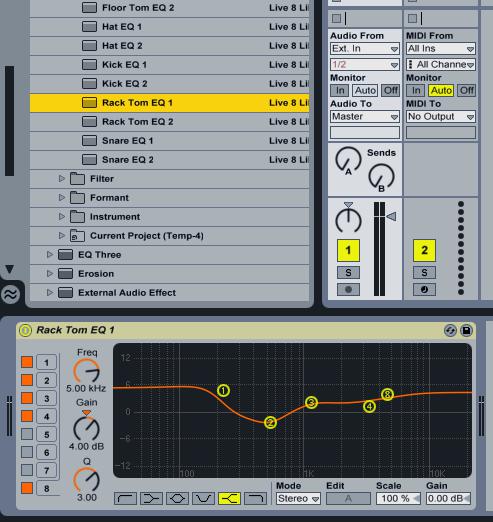
Task: Open the All Channels dropdown
Action: tap(441, 64)
